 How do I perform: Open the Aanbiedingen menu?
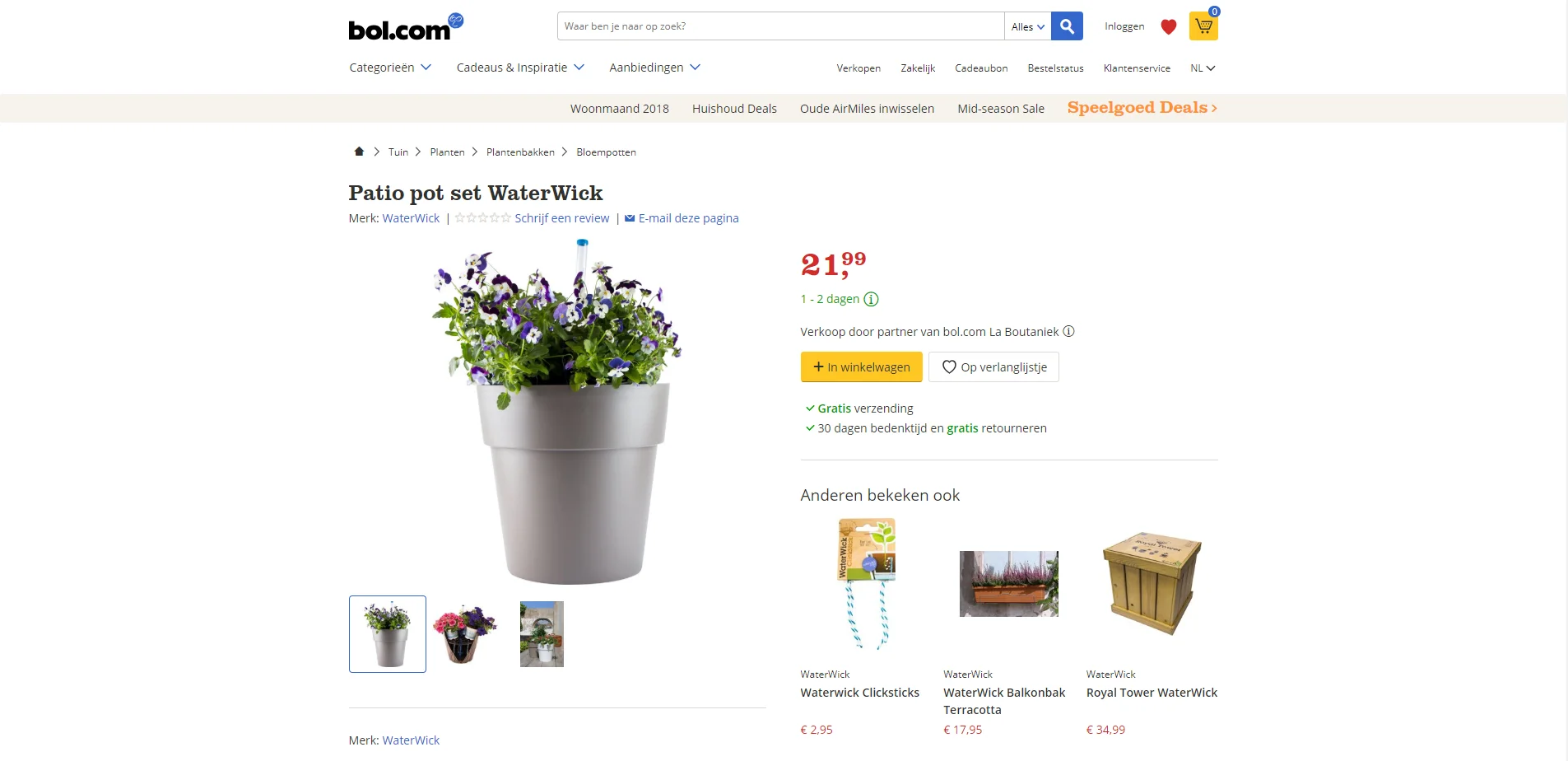[x=654, y=68]
